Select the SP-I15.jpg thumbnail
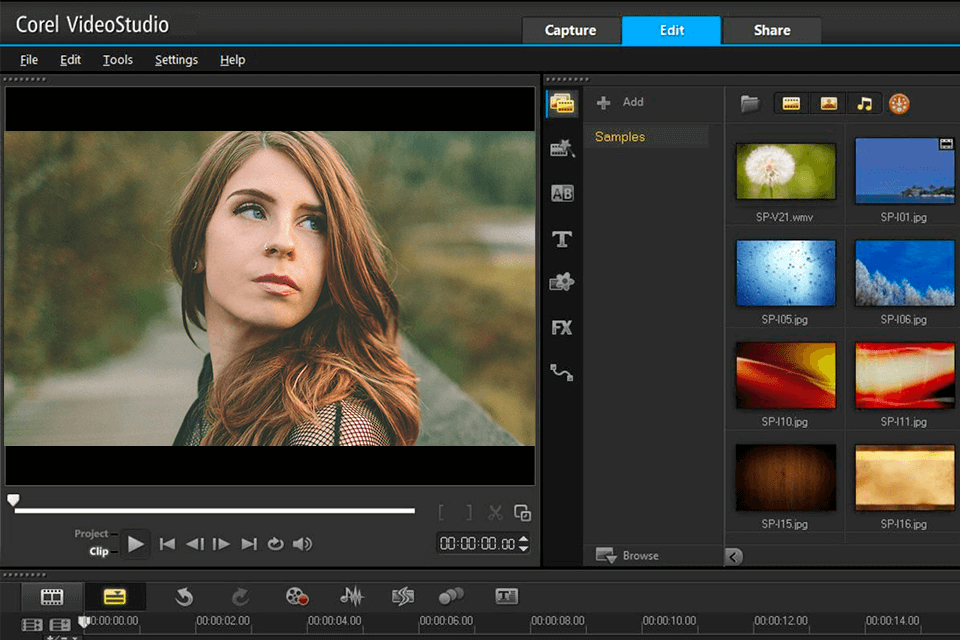The width and height of the screenshot is (960, 640). 786,478
